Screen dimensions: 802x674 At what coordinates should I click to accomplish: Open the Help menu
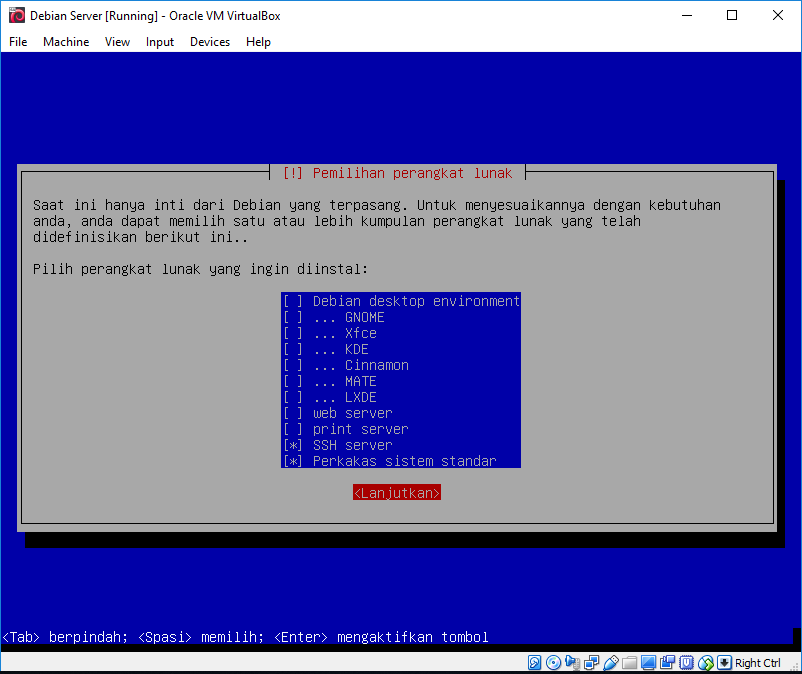(258, 42)
